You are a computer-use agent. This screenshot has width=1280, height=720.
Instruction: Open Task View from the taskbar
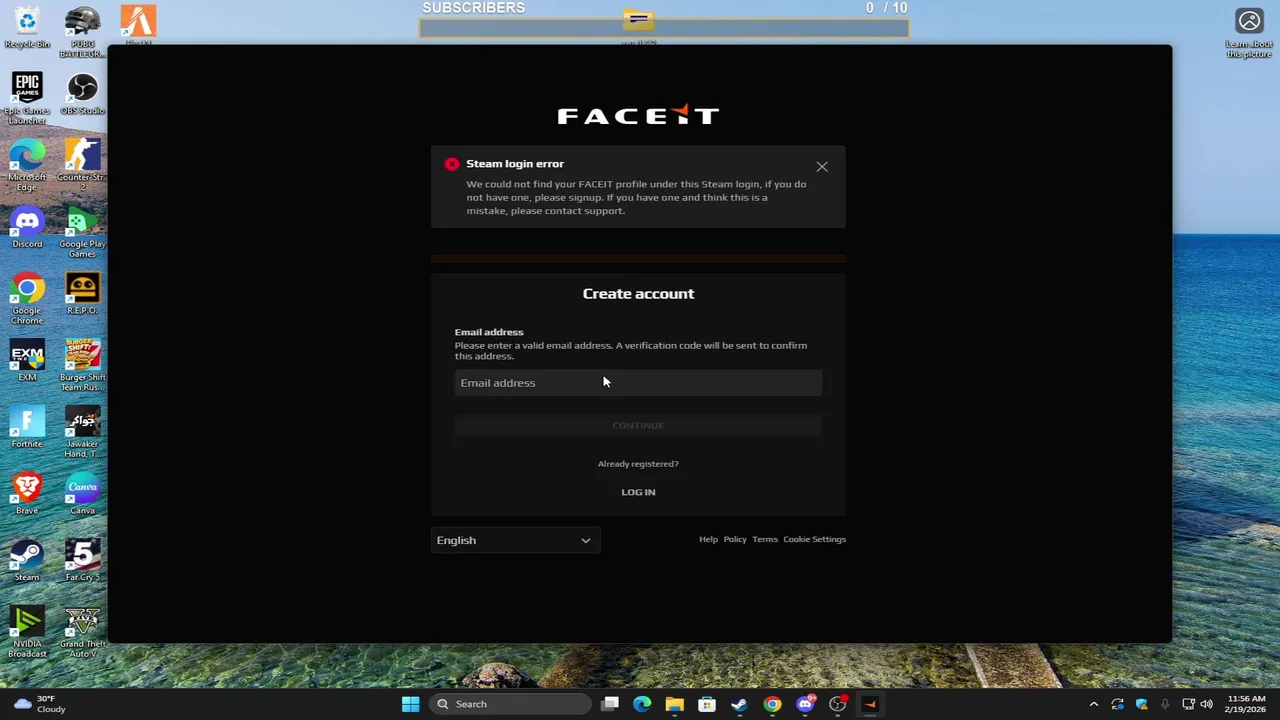[610, 704]
